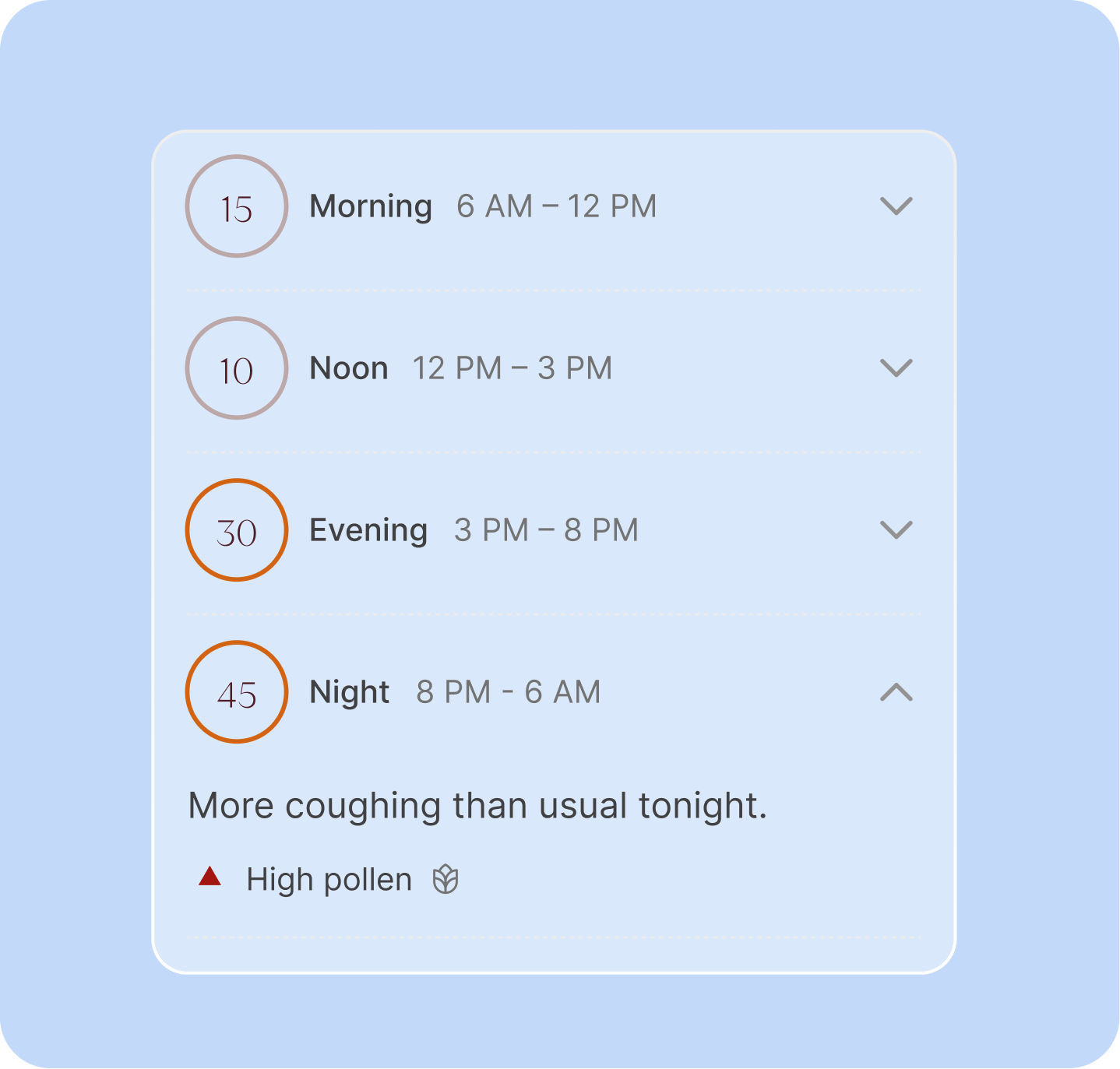Click the 6 AM – 12 PM time range

[556, 206]
